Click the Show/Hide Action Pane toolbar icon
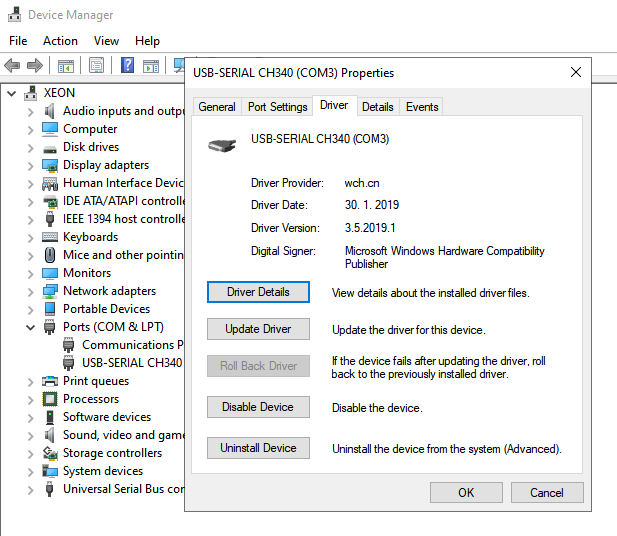Viewport: 617px width, 536px height. (x=151, y=66)
